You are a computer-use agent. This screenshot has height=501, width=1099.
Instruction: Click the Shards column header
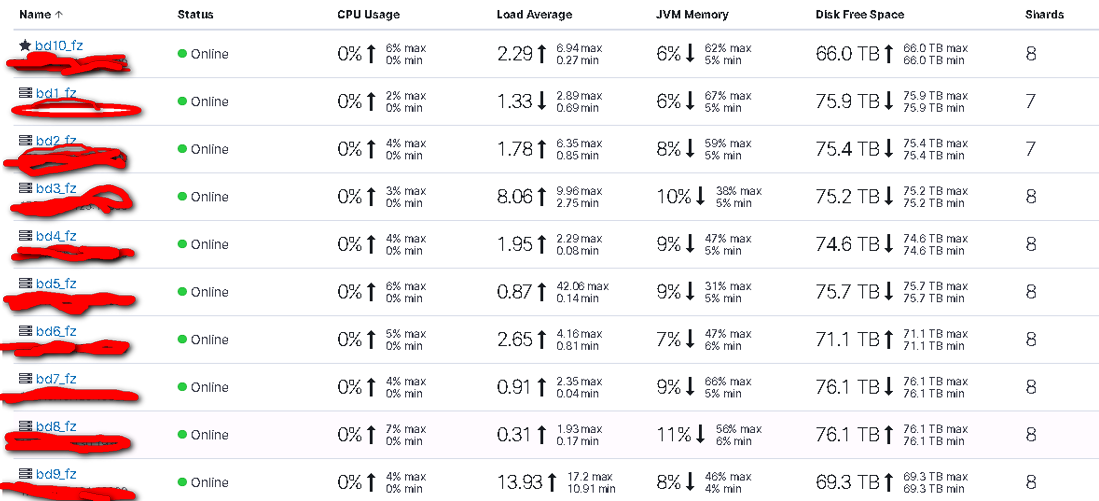click(x=1044, y=14)
